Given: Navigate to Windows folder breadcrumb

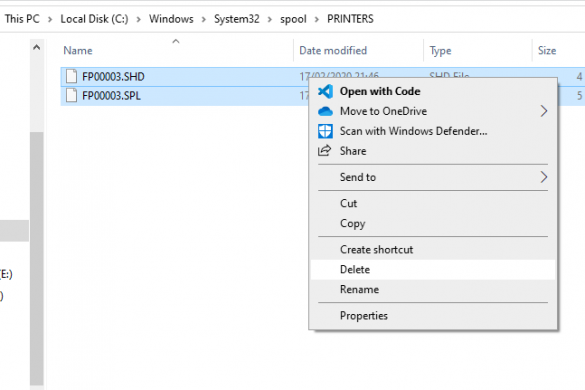Looking at the screenshot, I should pyautogui.click(x=171, y=19).
